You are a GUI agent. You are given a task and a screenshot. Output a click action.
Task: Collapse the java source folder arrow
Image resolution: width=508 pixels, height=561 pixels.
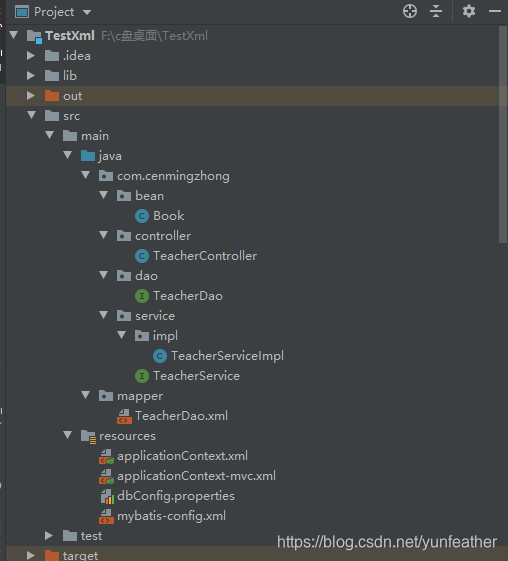coord(68,155)
